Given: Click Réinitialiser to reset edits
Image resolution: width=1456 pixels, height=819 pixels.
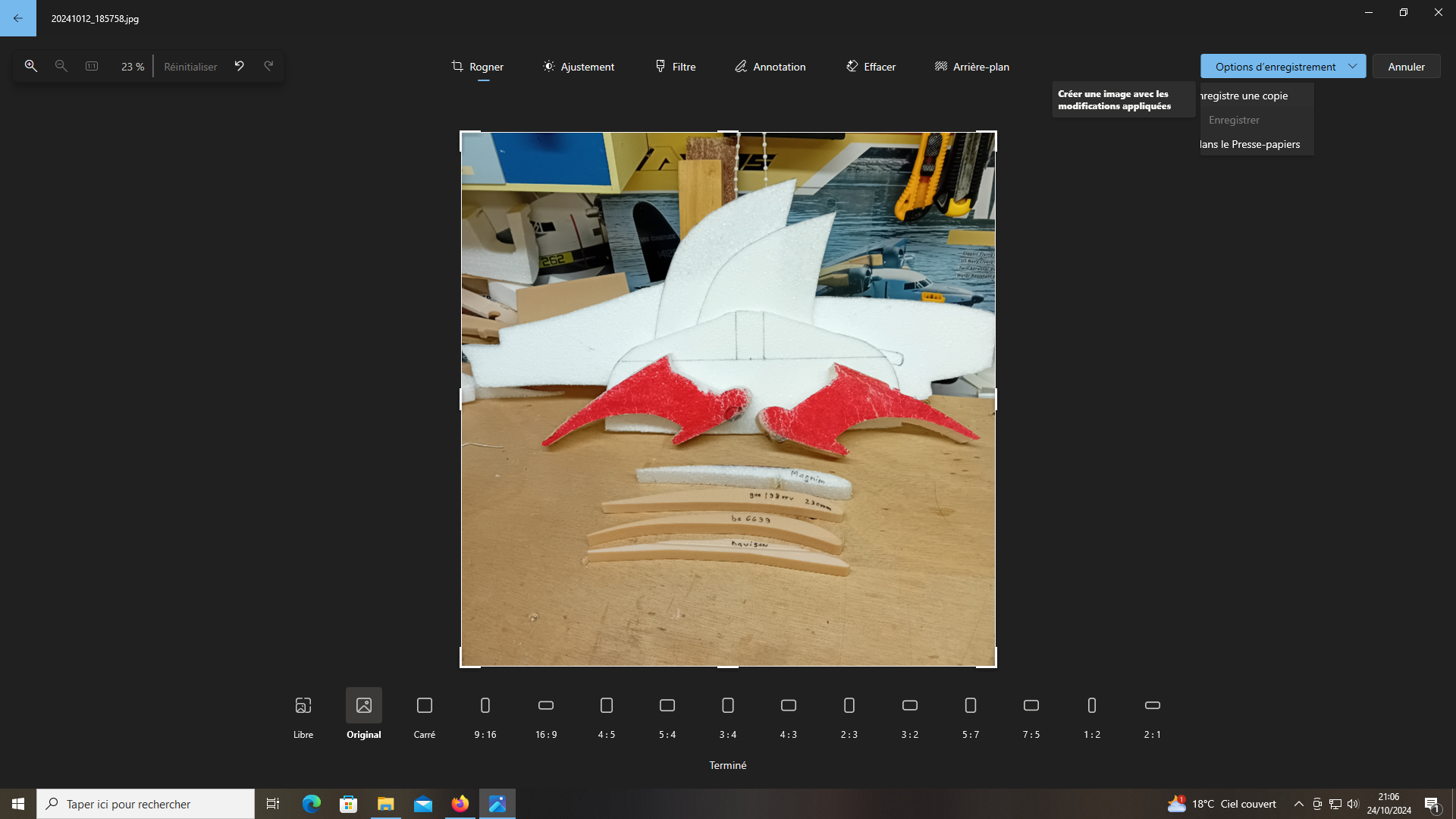Looking at the screenshot, I should 190,67.
